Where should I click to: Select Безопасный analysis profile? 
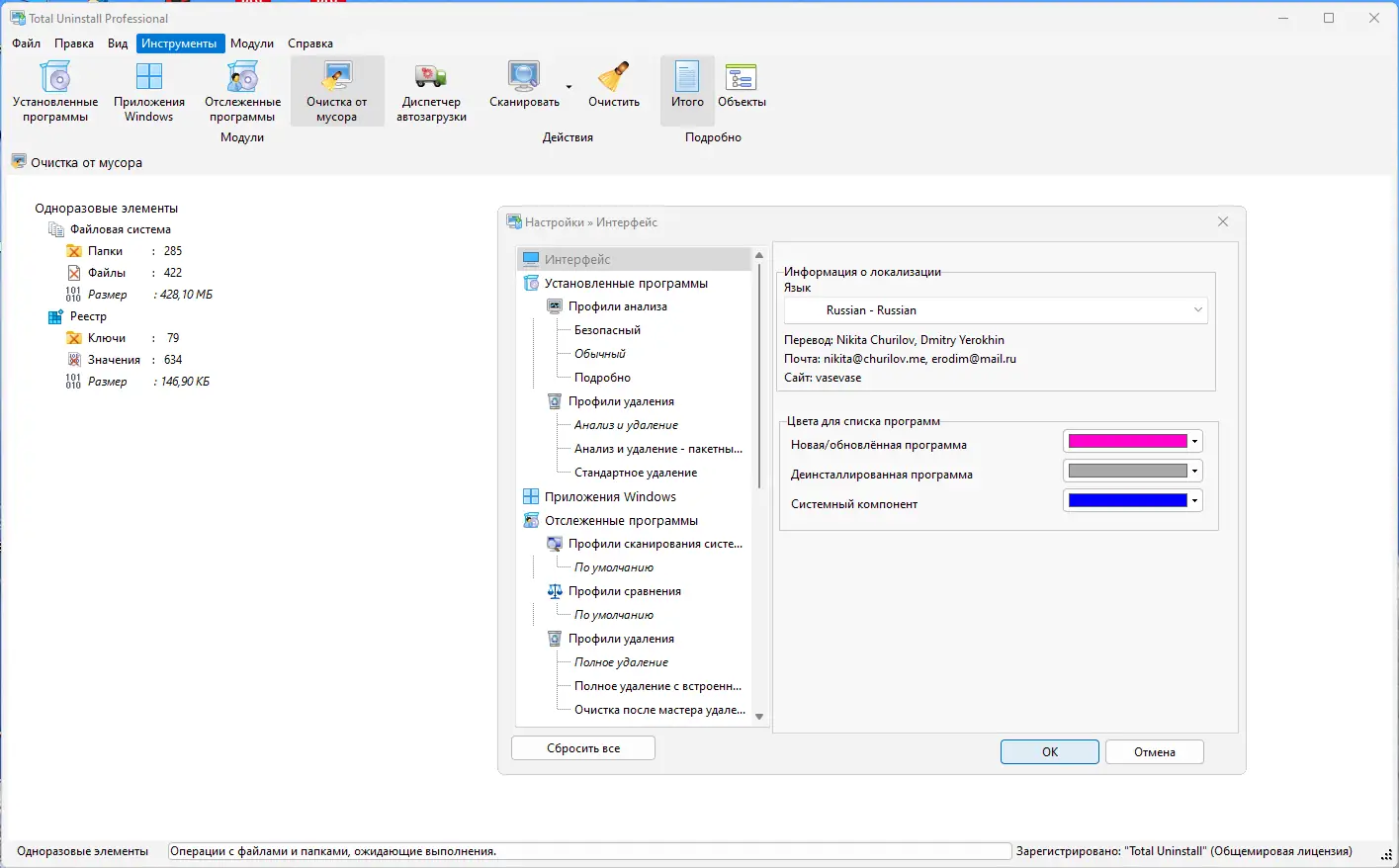point(608,330)
